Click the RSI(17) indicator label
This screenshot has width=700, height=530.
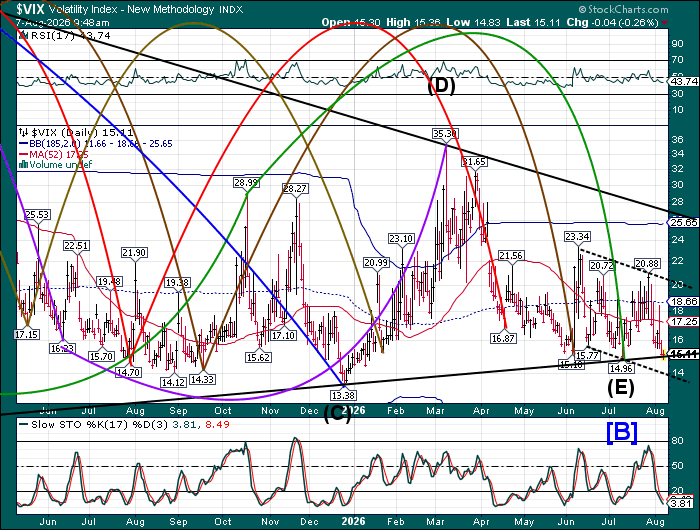pos(54,36)
